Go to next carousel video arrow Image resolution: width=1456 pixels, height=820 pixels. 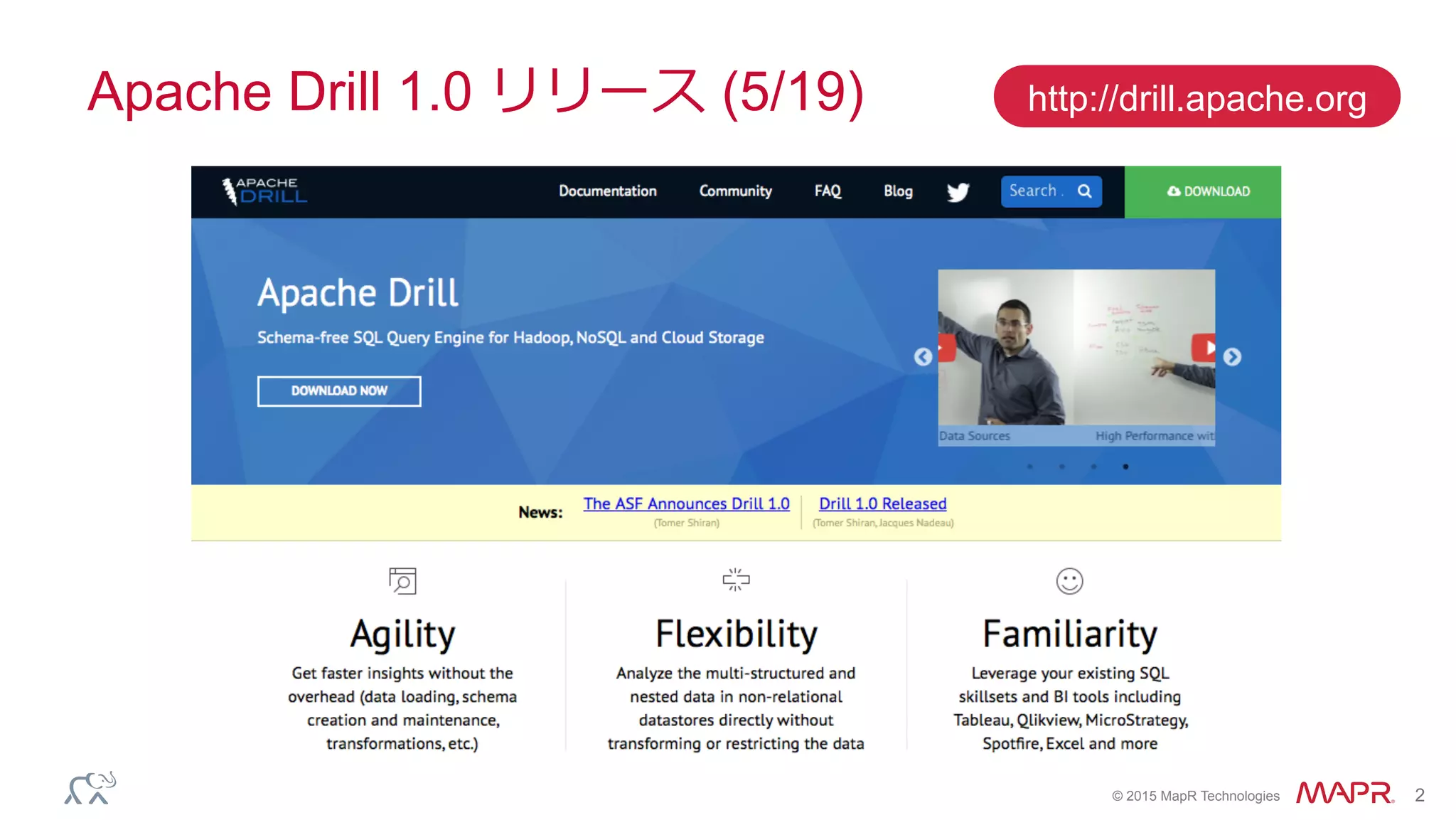click(x=1232, y=357)
